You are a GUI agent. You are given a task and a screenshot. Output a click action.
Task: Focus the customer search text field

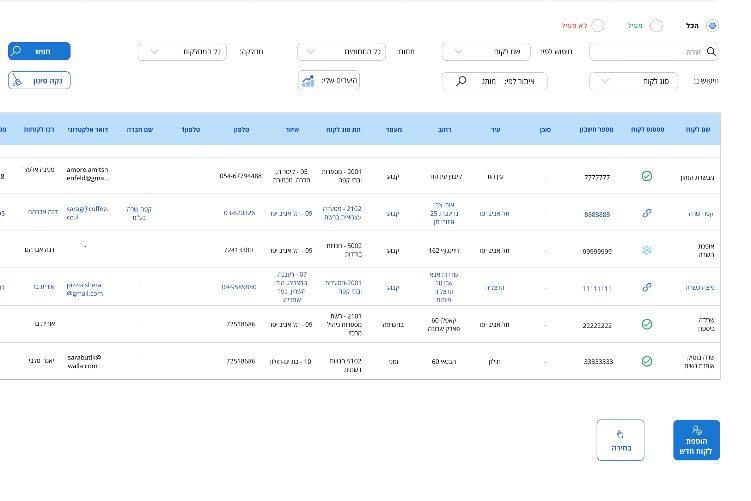(x=654, y=52)
